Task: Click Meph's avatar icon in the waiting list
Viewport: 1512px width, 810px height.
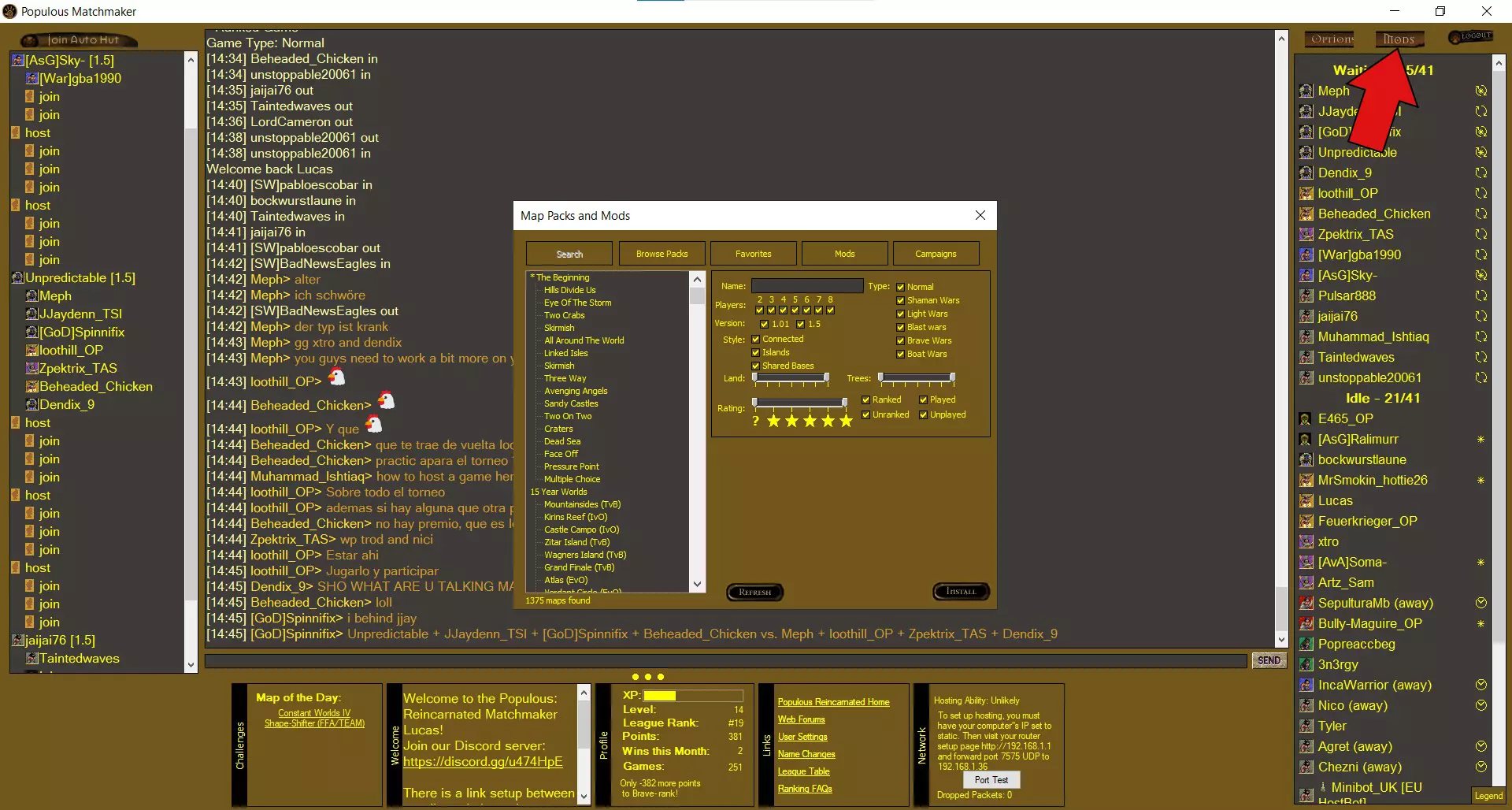Action: click(1306, 91)
